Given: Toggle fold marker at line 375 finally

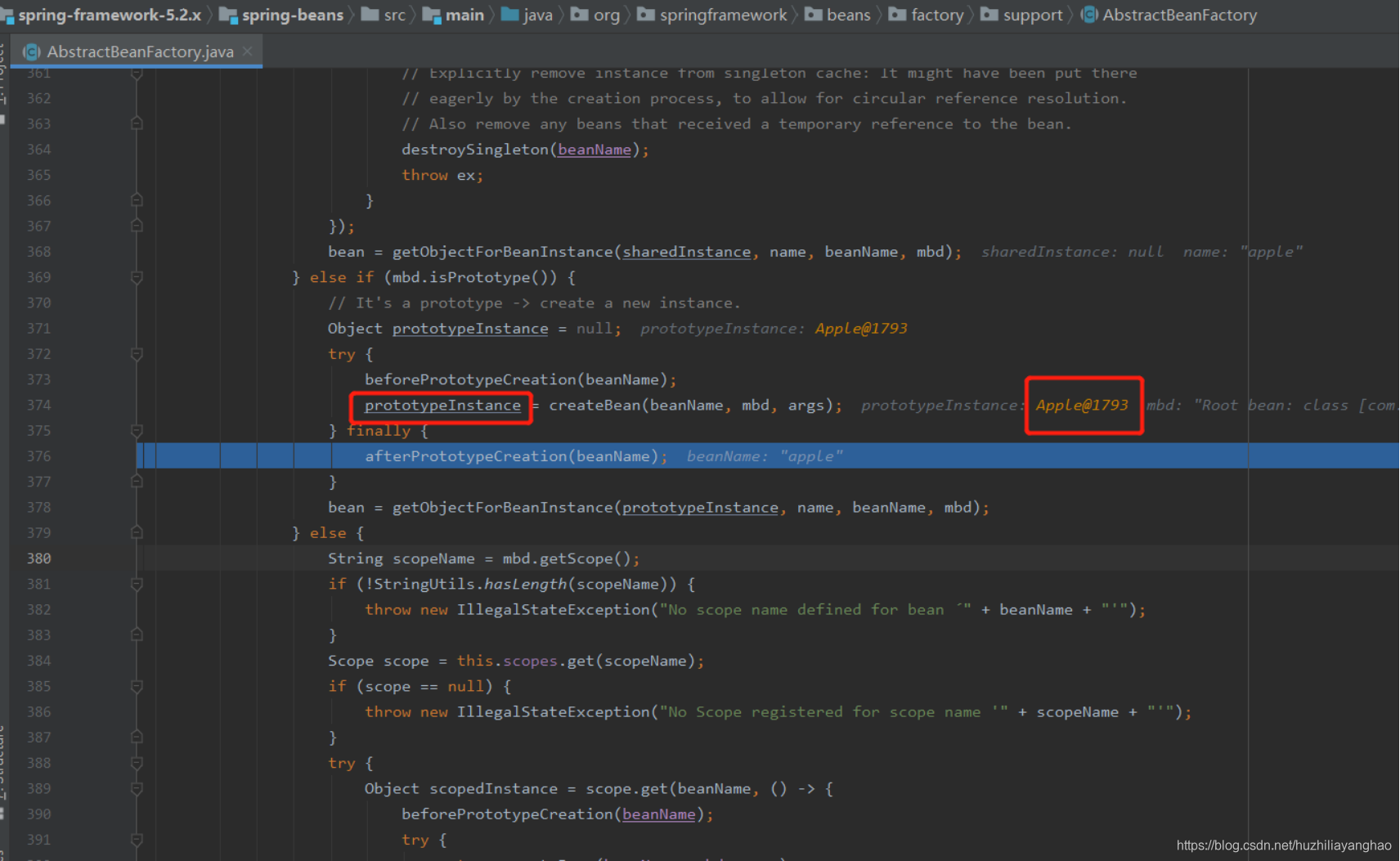Looking at the screenshot, I should (137, 431).
